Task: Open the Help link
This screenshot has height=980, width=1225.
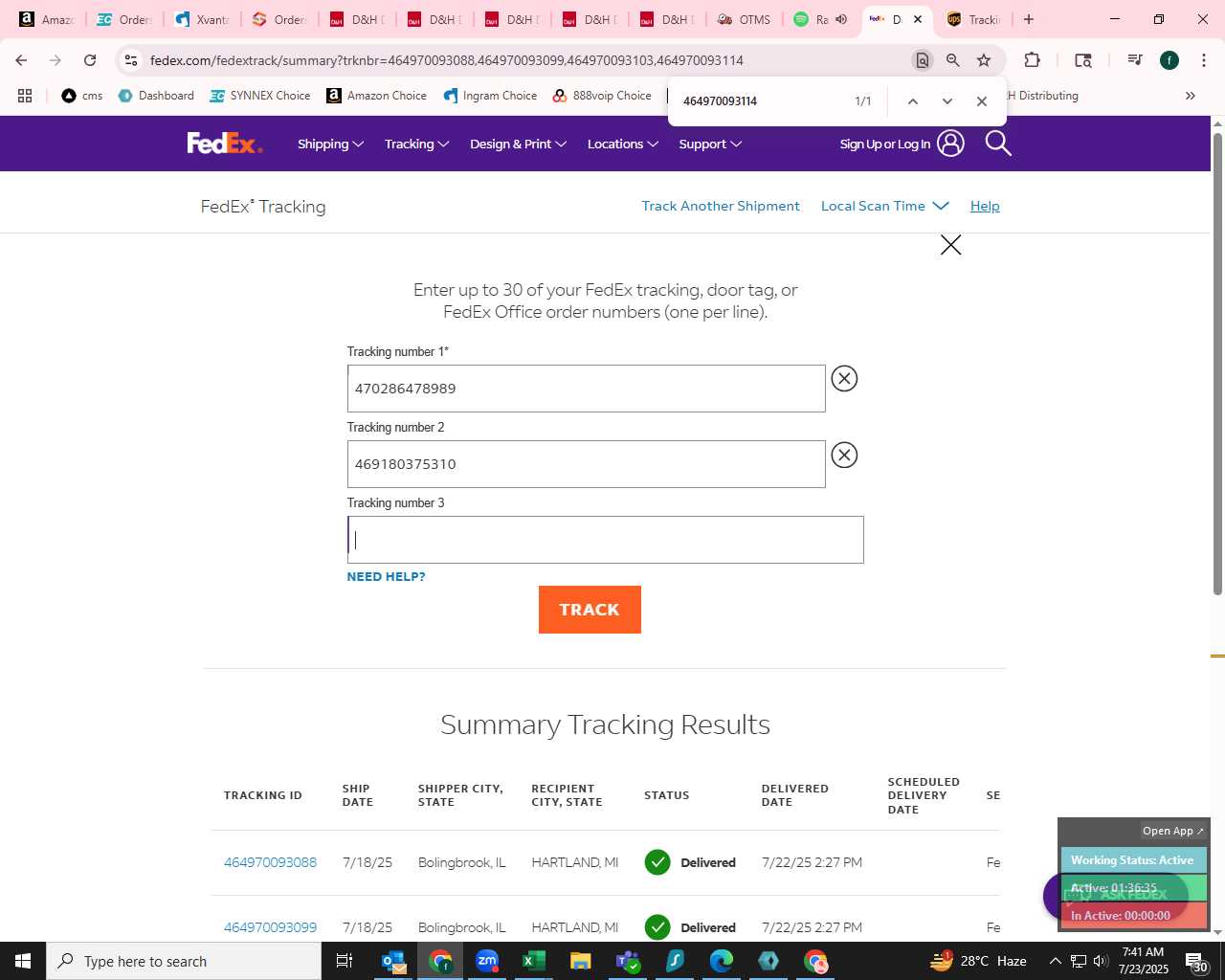Action: click(985, 206)
